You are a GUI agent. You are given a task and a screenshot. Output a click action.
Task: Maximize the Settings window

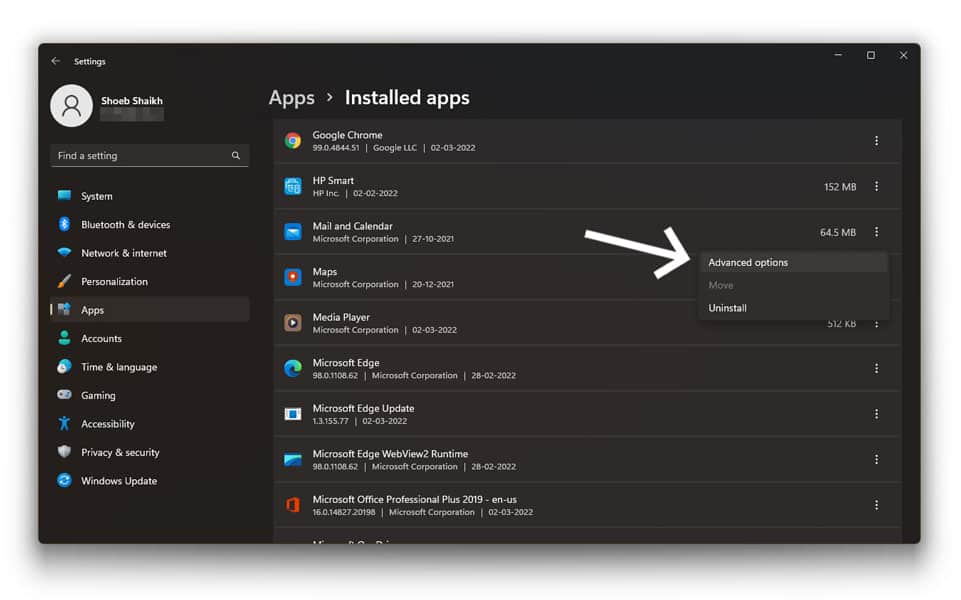(870, 55)
